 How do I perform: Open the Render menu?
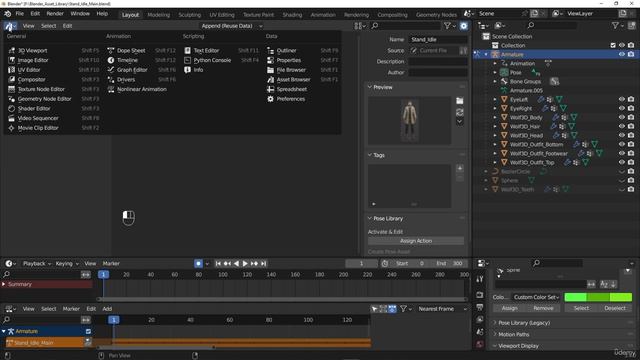tap(55, 13)
